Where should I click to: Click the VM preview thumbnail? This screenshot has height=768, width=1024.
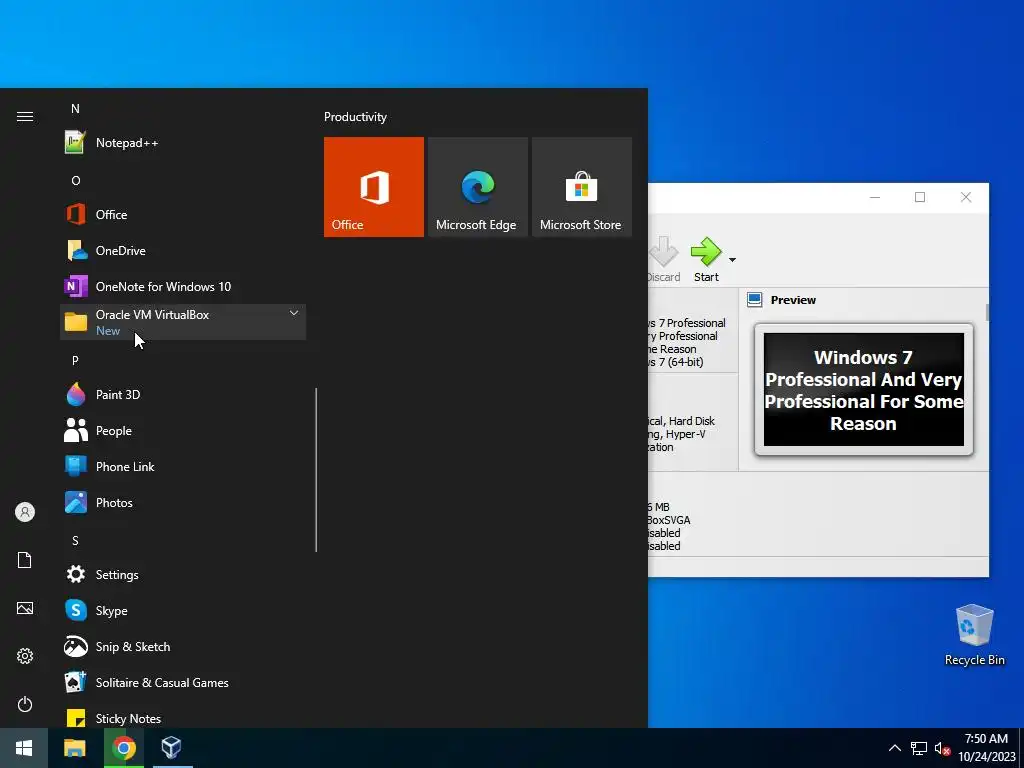(x=863, y=389)
